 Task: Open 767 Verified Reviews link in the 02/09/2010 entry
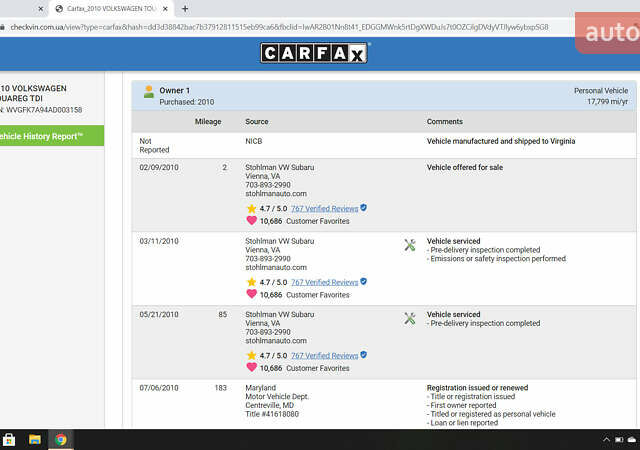[x=324, y=208]
